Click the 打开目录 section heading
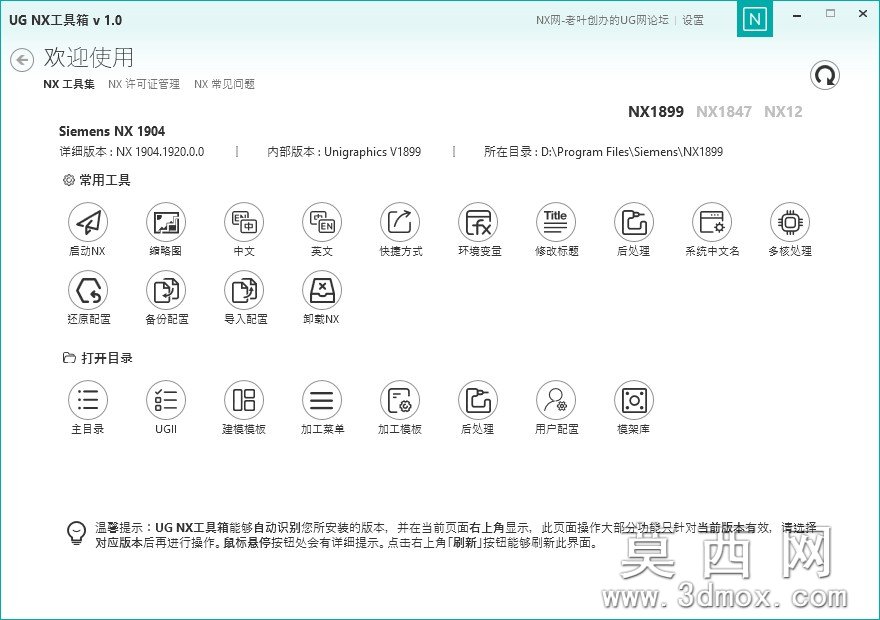880x620 pixels. 107,358
